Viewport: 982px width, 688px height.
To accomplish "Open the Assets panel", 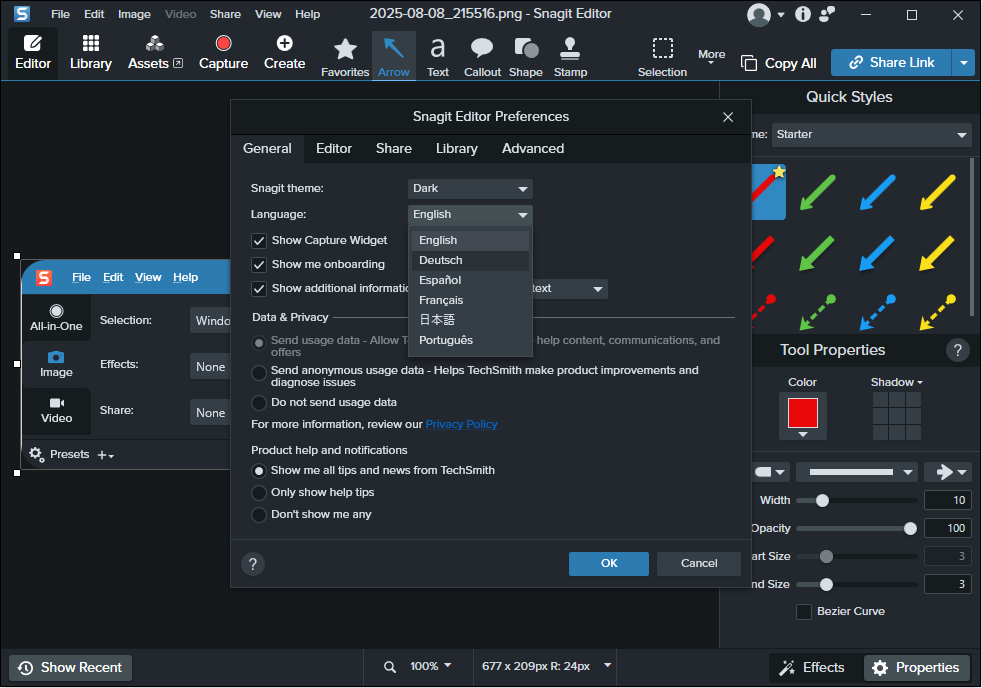I will coord(155,53).
